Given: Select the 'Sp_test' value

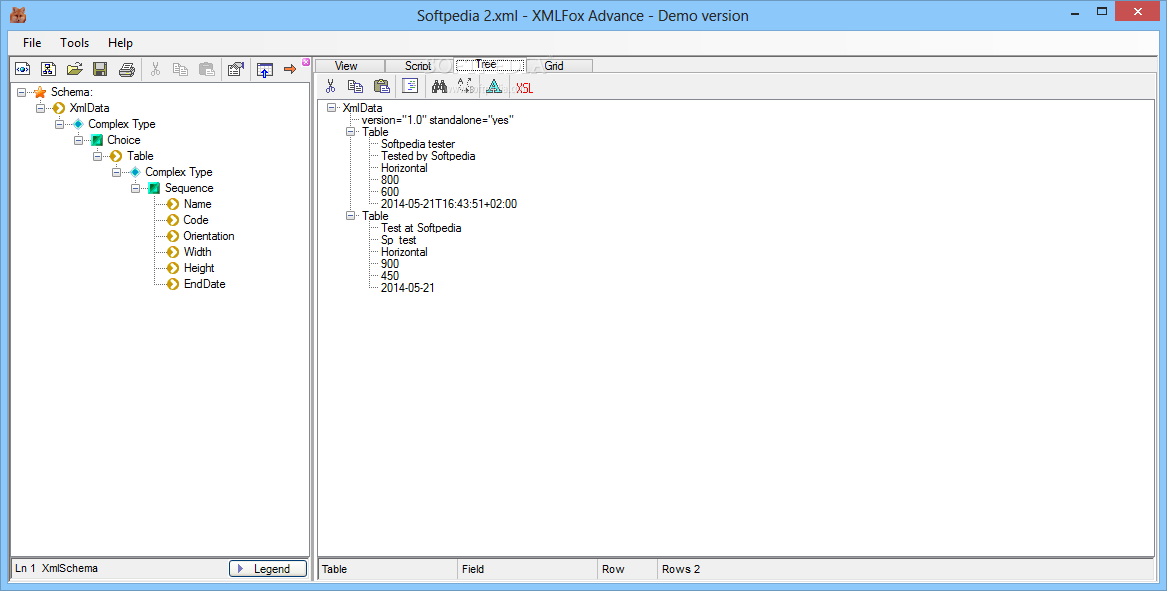Looking at the screenshot, I should coord(399,240).
